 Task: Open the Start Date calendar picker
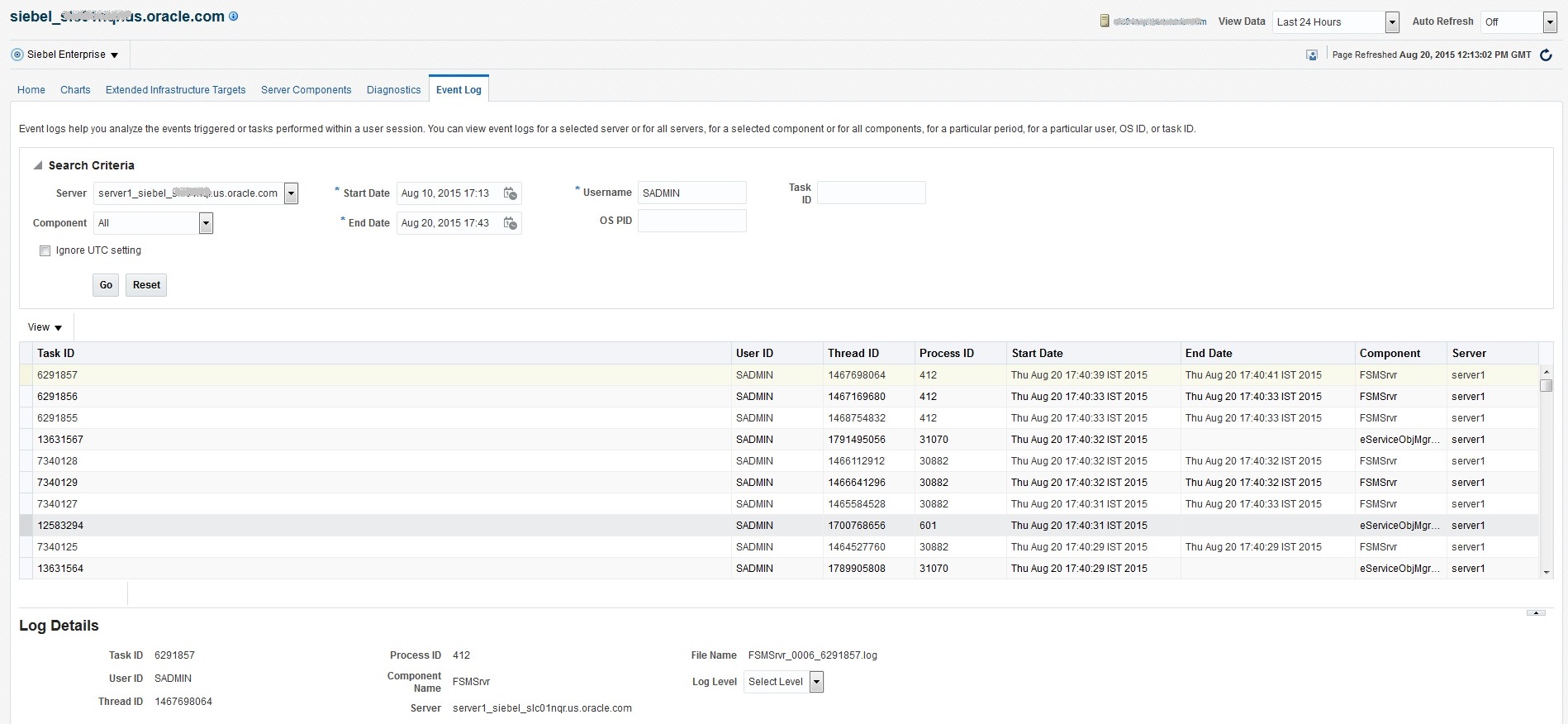tap(511, 193)
